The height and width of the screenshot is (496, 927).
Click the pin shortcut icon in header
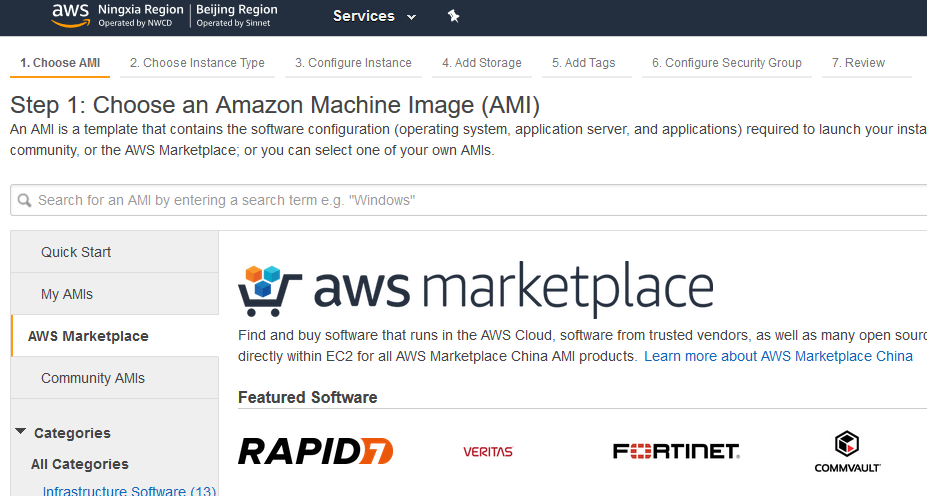[453, 16]
